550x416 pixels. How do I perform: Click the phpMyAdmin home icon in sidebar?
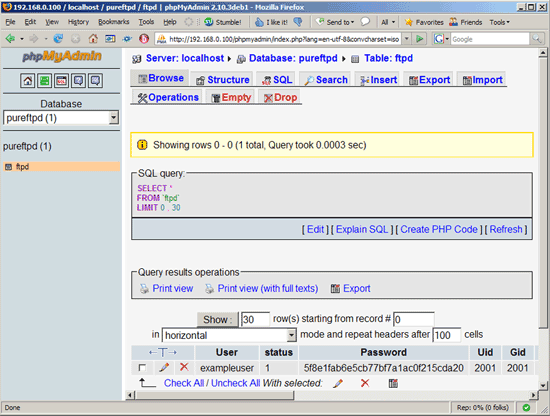pyautogui.click(x=27, y=81)
